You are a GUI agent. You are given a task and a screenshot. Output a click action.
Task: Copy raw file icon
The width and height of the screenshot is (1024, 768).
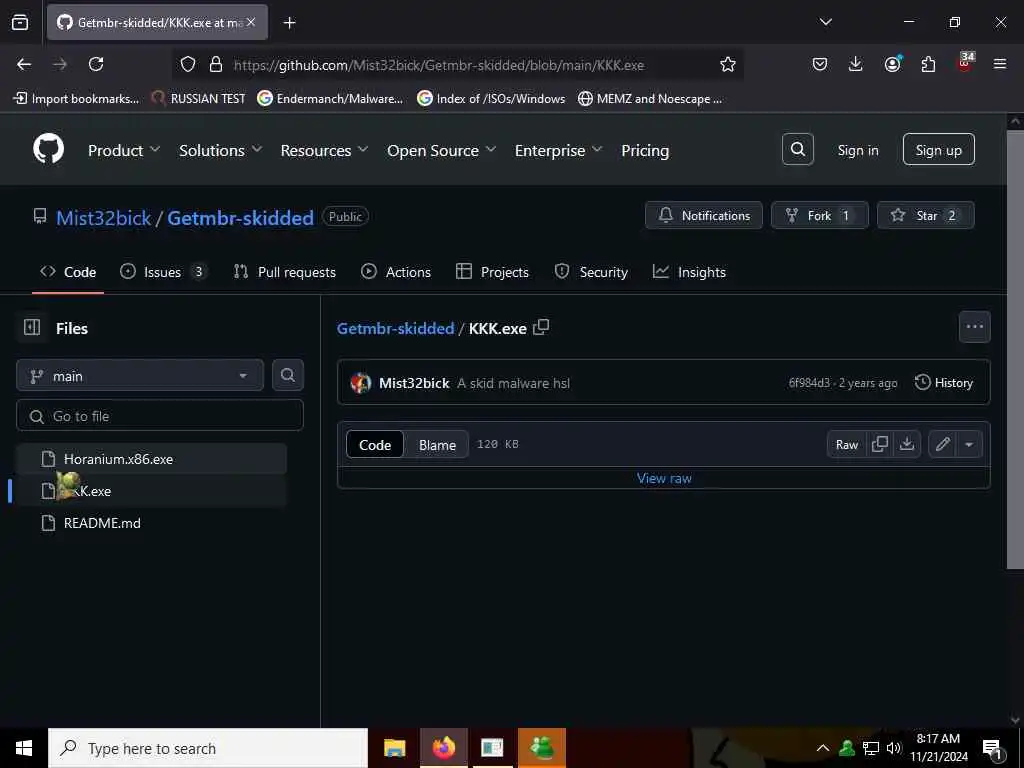point(880,444)
